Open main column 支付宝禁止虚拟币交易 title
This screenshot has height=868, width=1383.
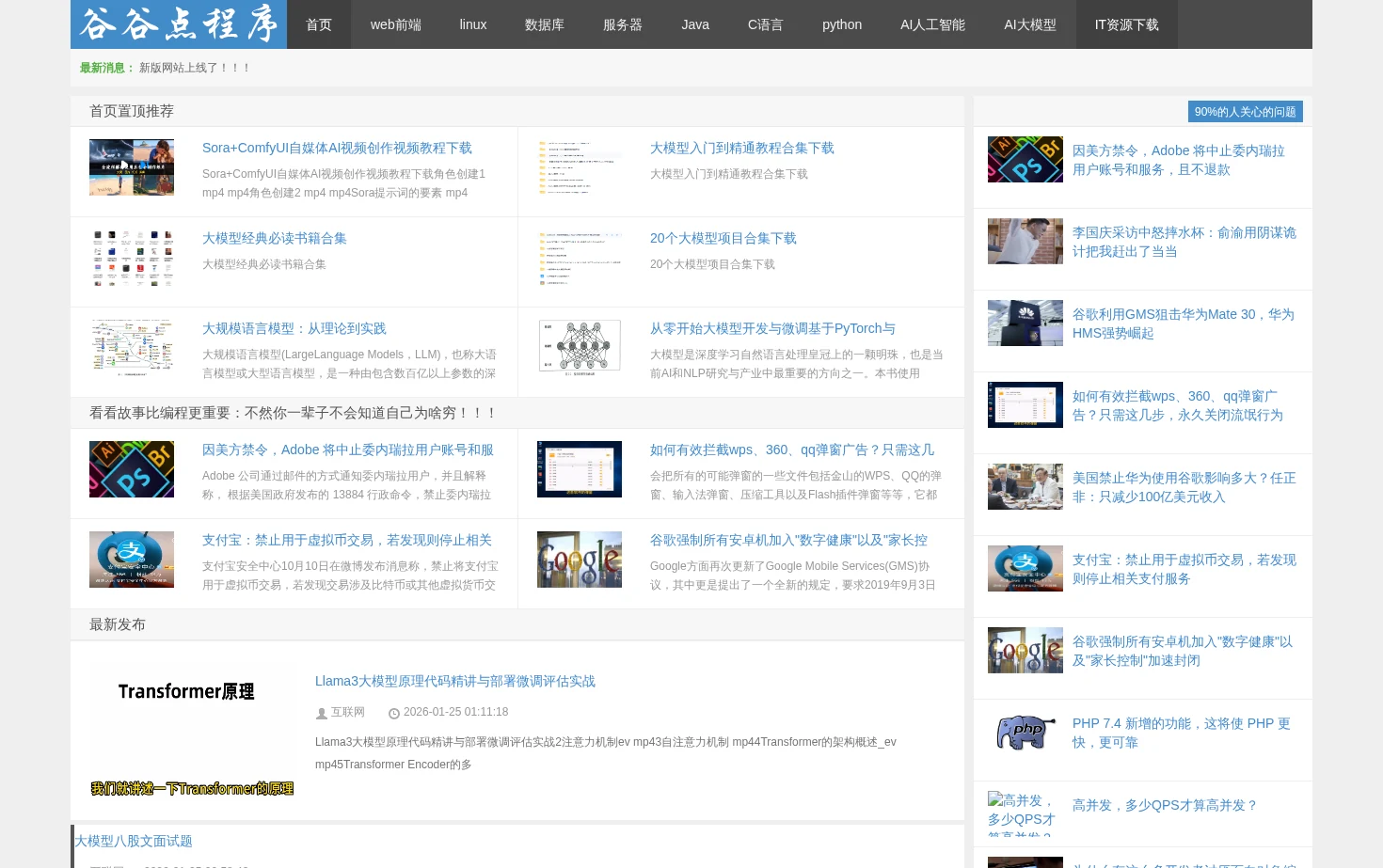pos(347,540)
